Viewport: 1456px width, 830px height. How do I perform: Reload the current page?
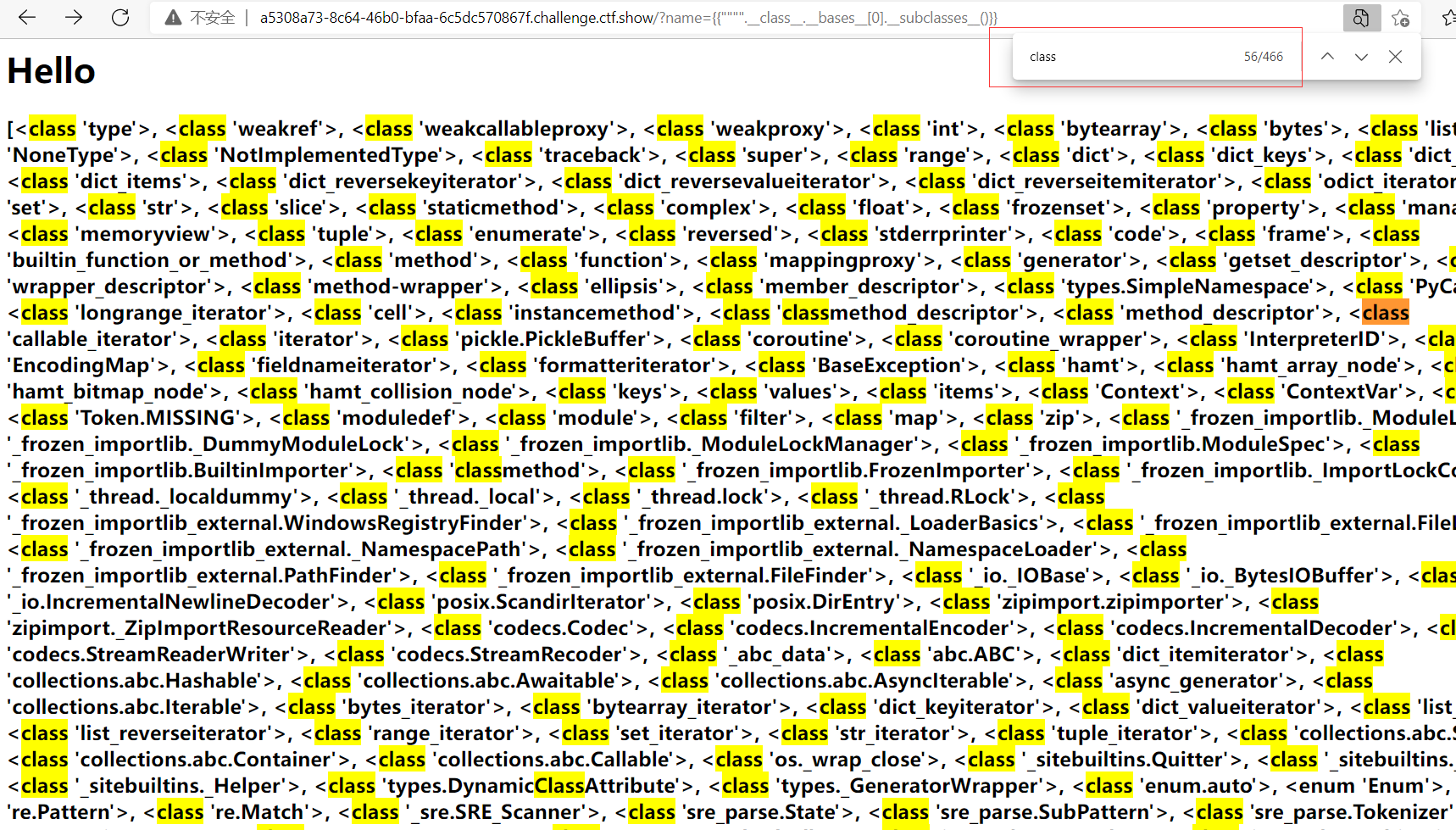[x=120, y=17]
